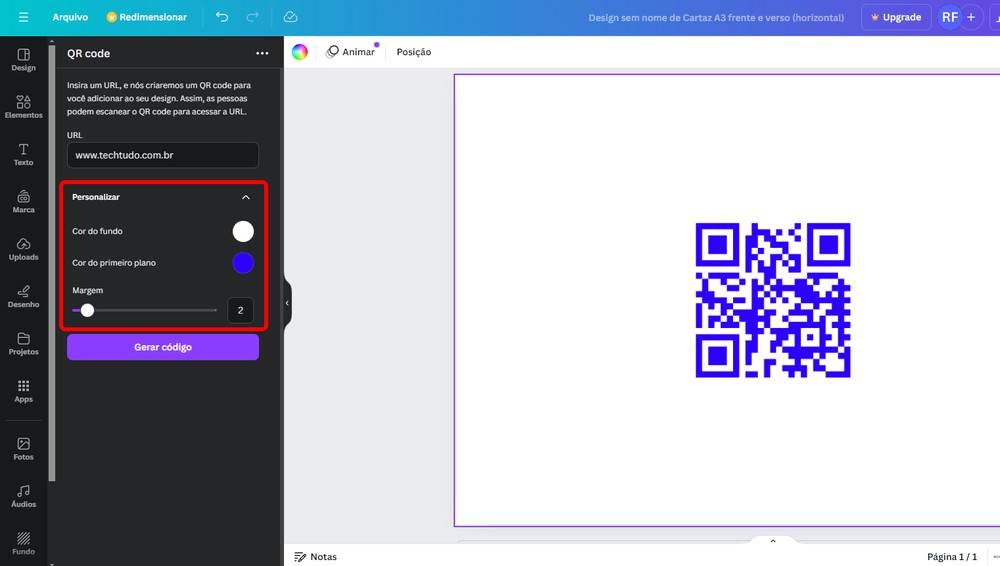Redo the last action
Screen dimensions: 1000x566
click(x=253, y=17)
